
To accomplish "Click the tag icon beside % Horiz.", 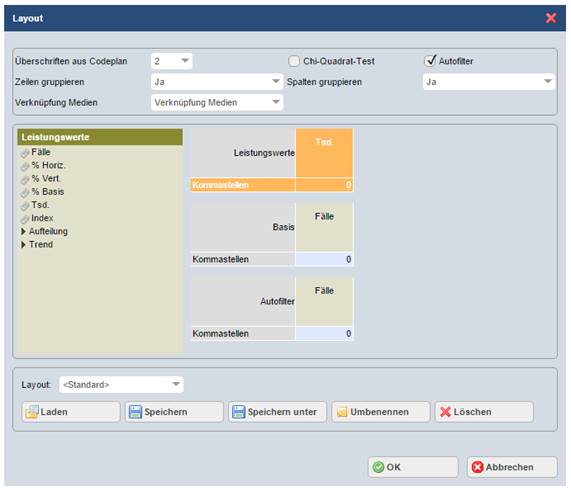I will 25,166.
